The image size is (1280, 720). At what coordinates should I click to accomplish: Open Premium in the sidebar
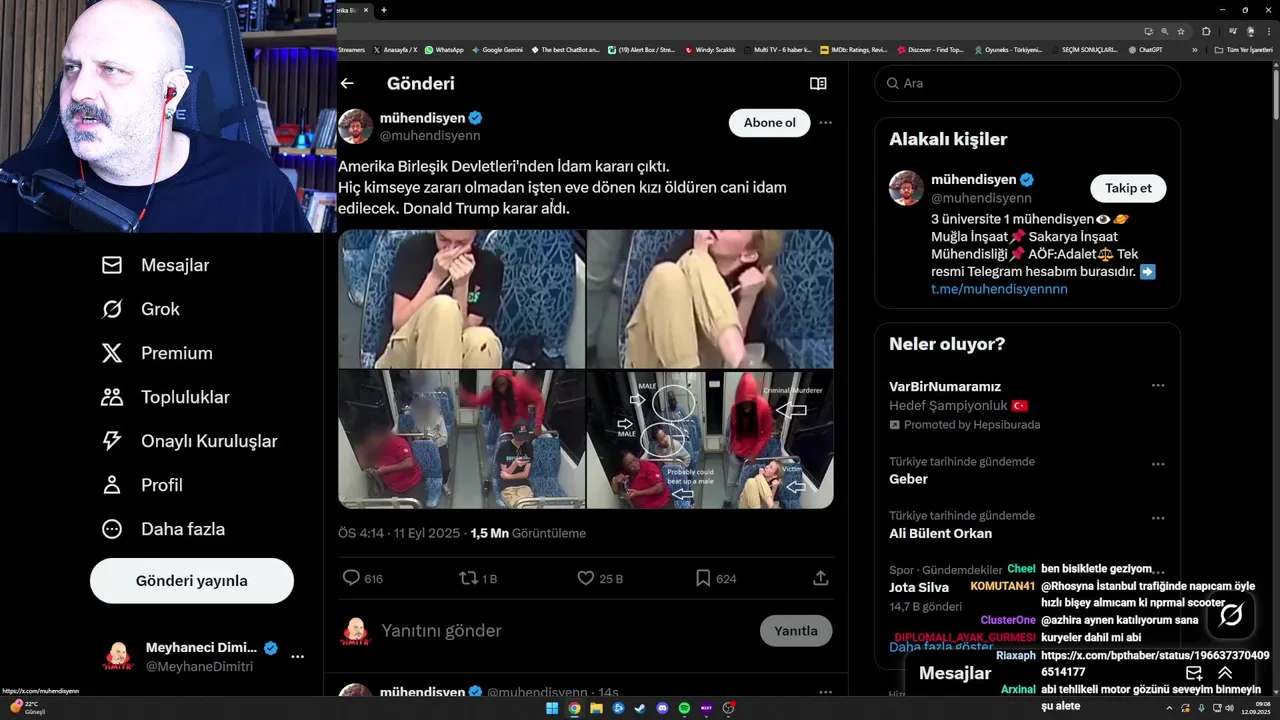pos(157,353)
